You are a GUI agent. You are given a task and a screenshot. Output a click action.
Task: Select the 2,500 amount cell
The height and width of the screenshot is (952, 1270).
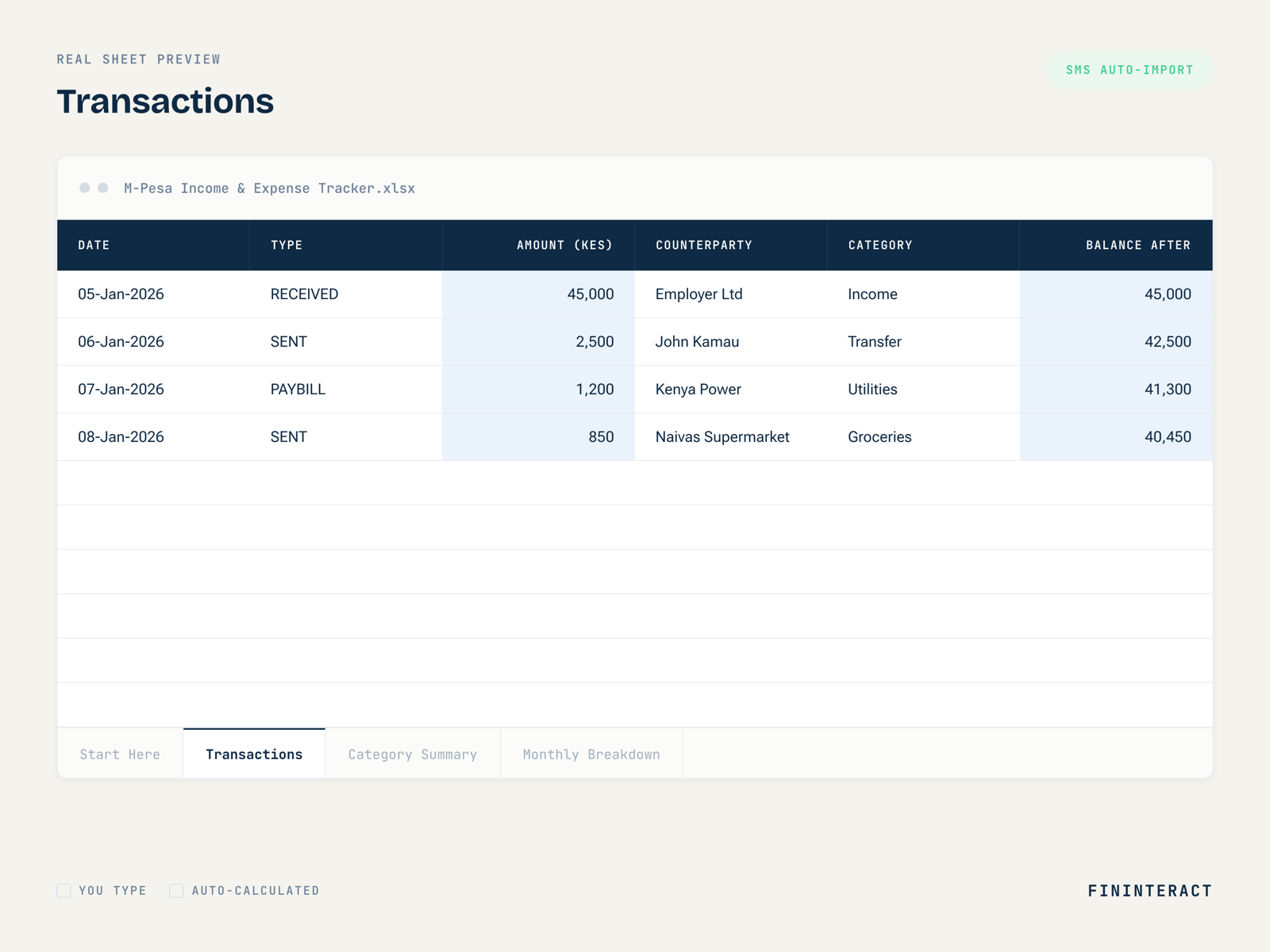538,342
